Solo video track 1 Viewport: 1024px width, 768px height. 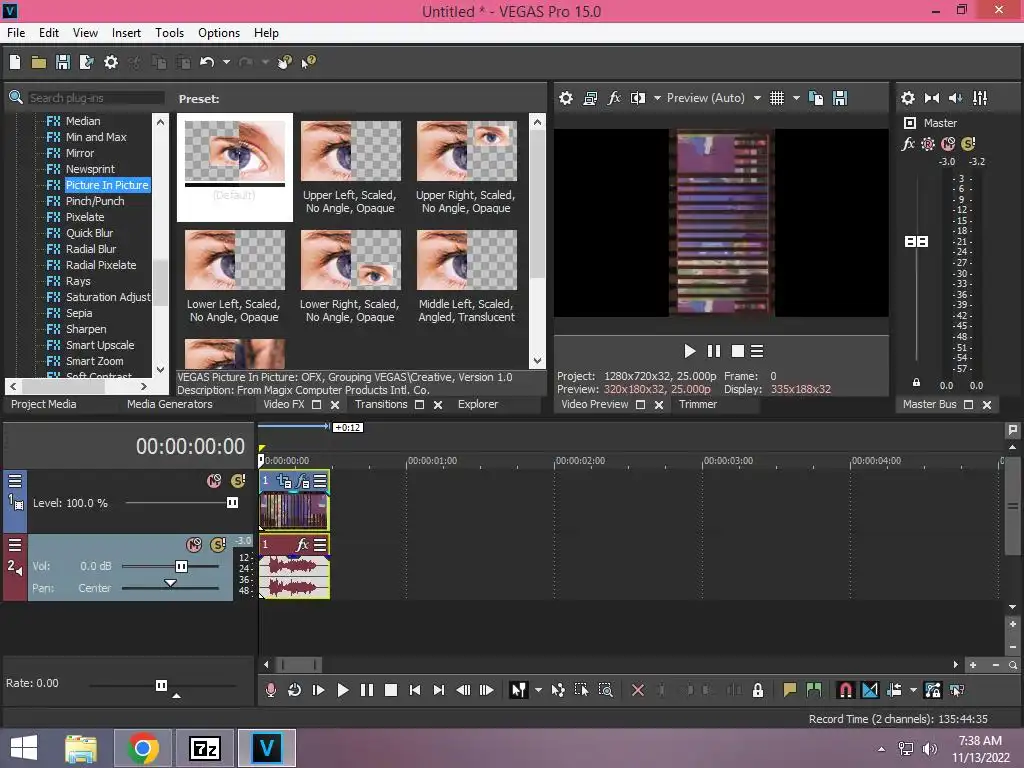coord(238,481)
